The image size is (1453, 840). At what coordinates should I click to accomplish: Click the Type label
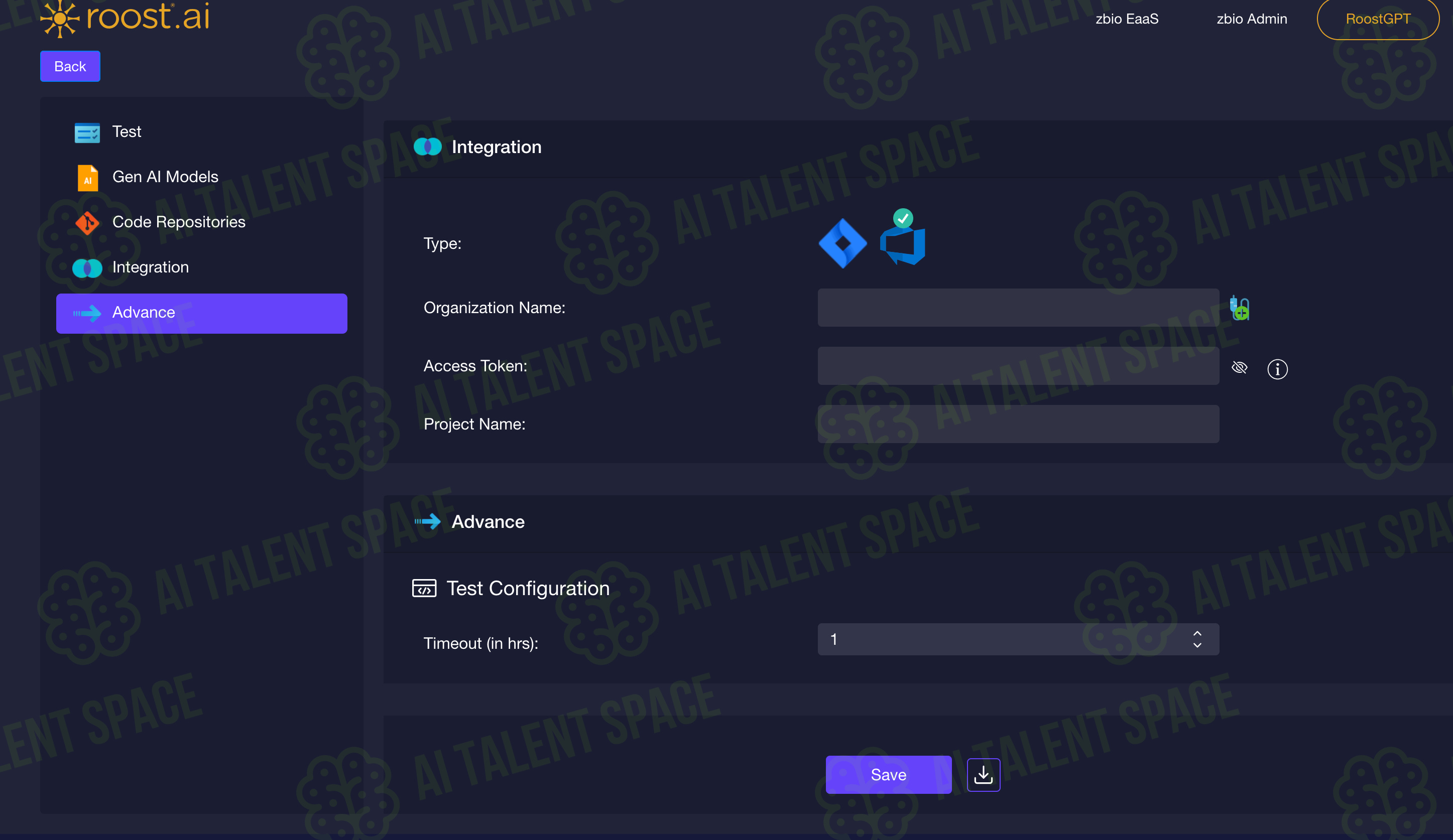click(442, 244)
